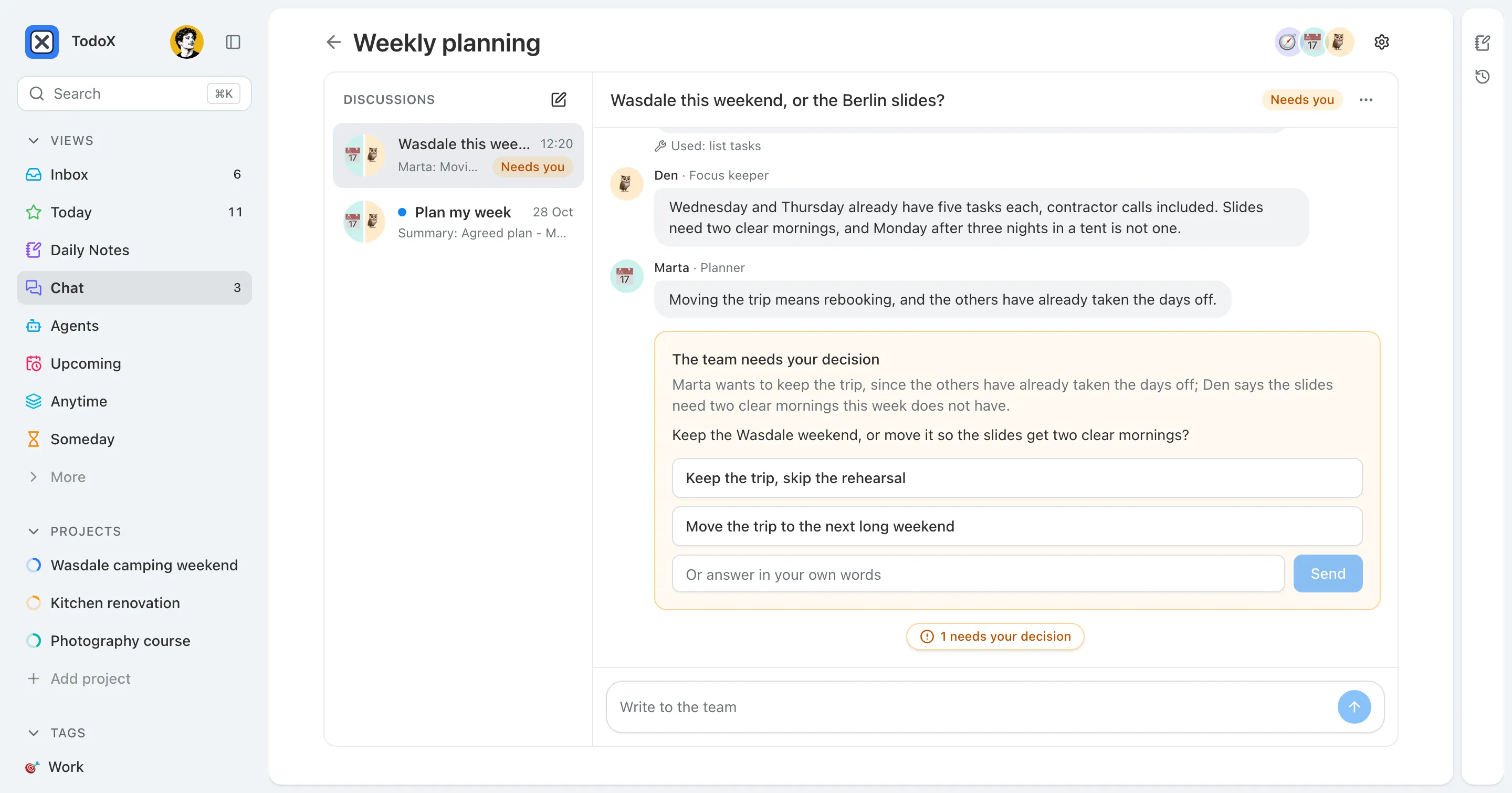Viewport: 1512px width, 793px height.
Task: Click the Search field
Action: pyautogui.click(x=134, y=93)
